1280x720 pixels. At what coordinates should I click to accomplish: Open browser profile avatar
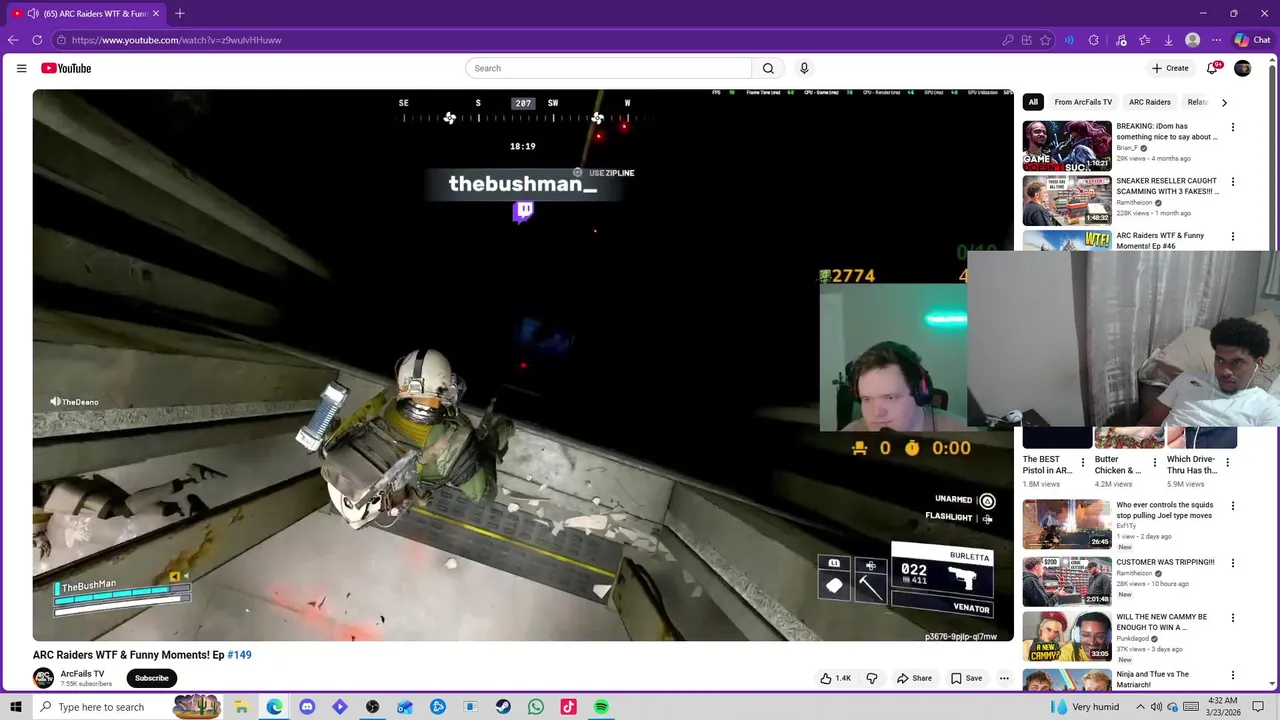pos(1192,40)
